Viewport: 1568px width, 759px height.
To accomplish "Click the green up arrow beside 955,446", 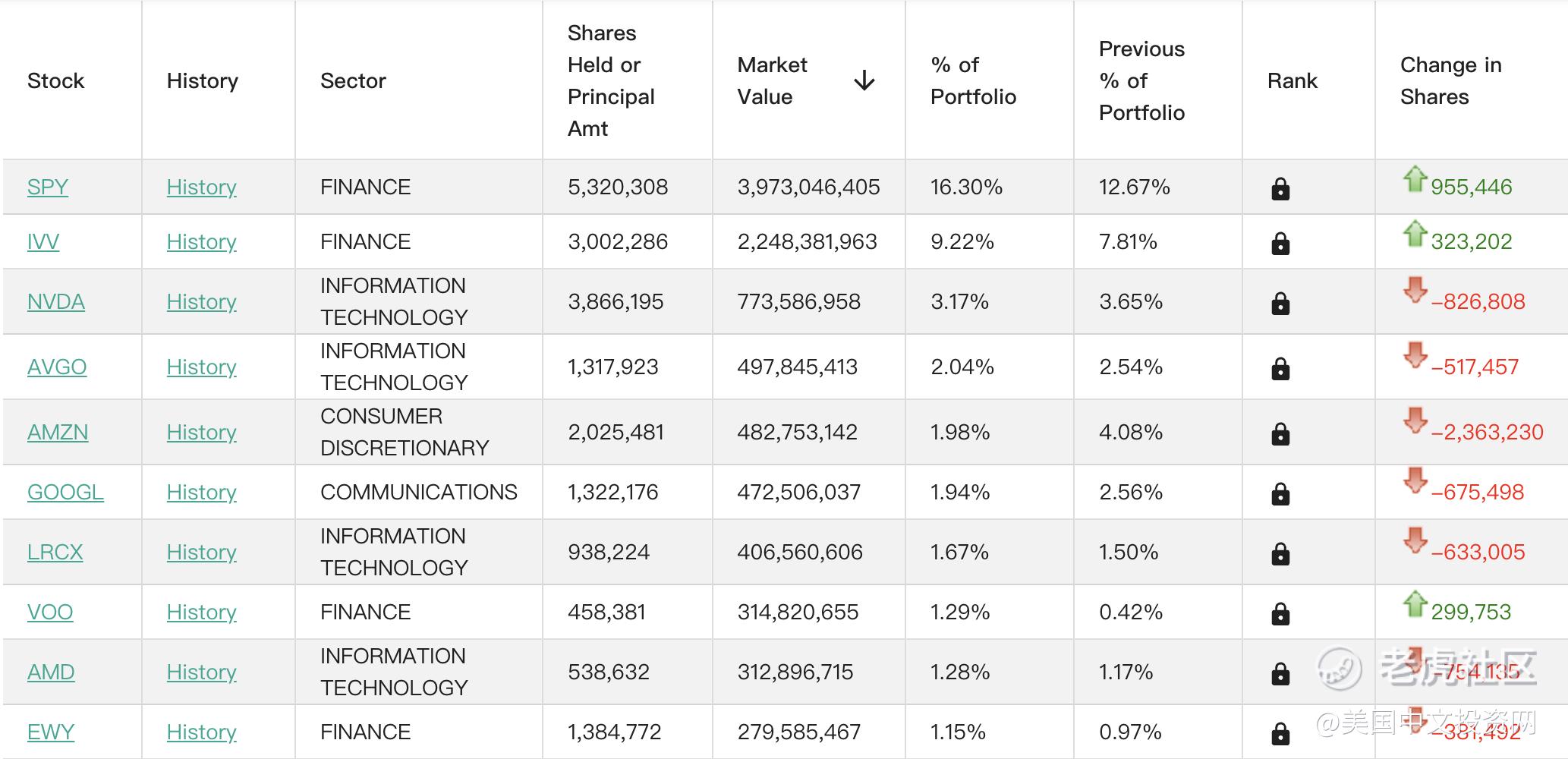I will (x=1415, y=179).
